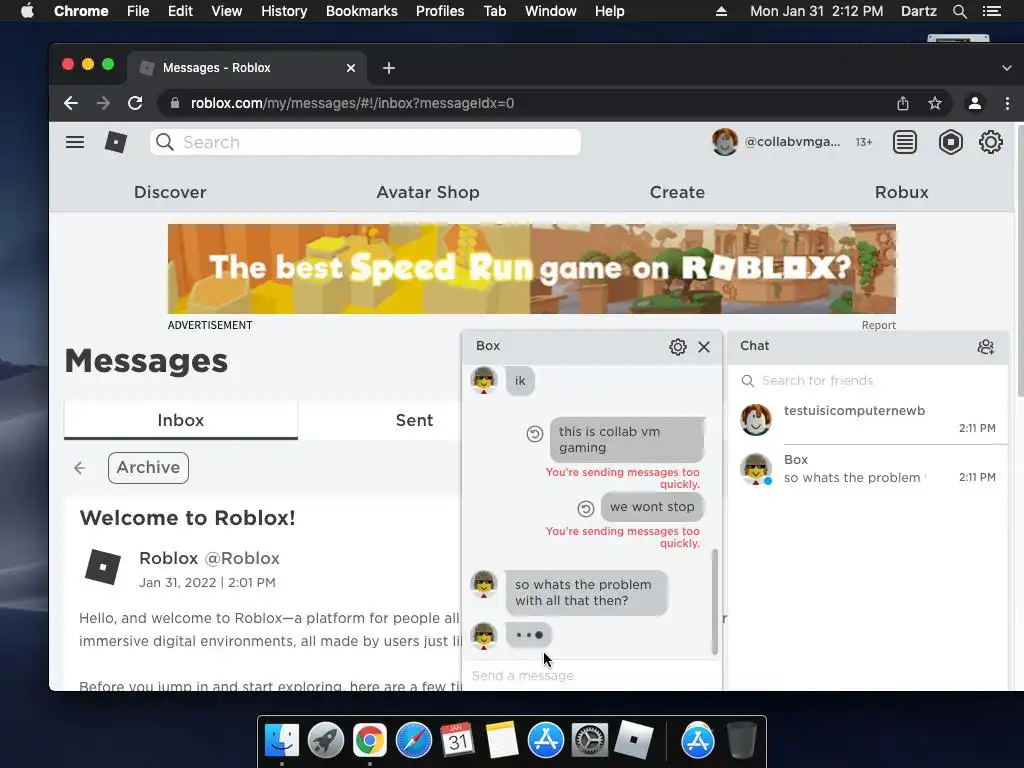Expand Chrome tab search chevron

click(x=1006, y=68)
